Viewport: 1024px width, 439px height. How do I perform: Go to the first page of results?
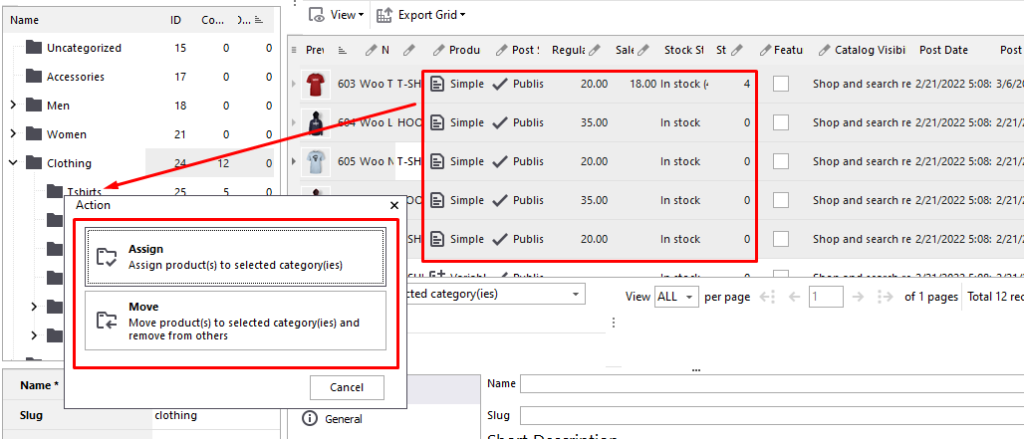(767, 297)
